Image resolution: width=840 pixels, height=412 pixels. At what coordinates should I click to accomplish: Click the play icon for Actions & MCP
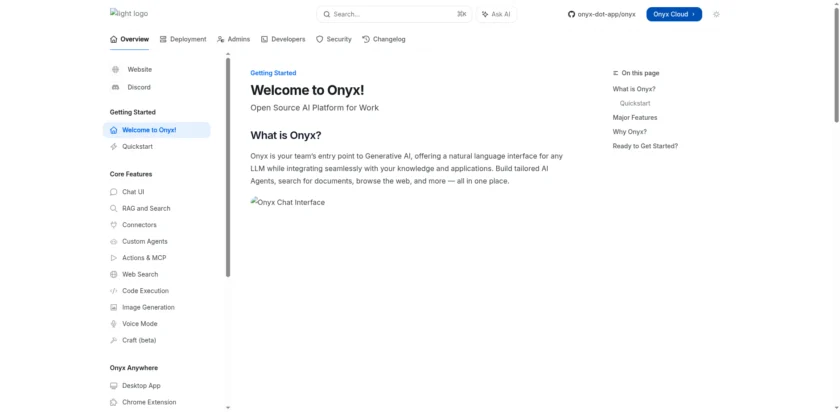[113, 258]
